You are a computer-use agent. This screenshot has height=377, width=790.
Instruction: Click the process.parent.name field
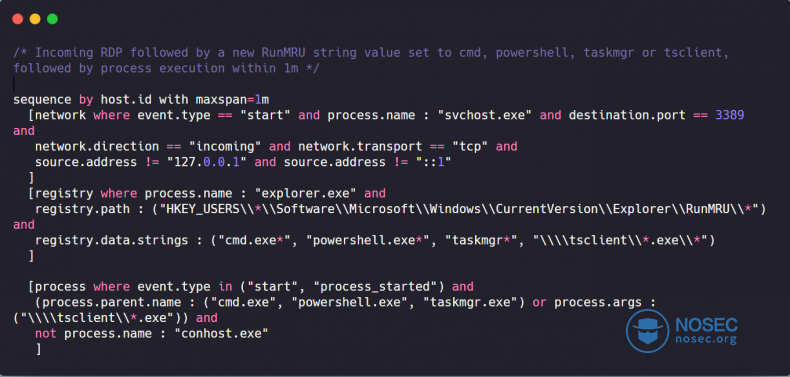tap(115, 302)
